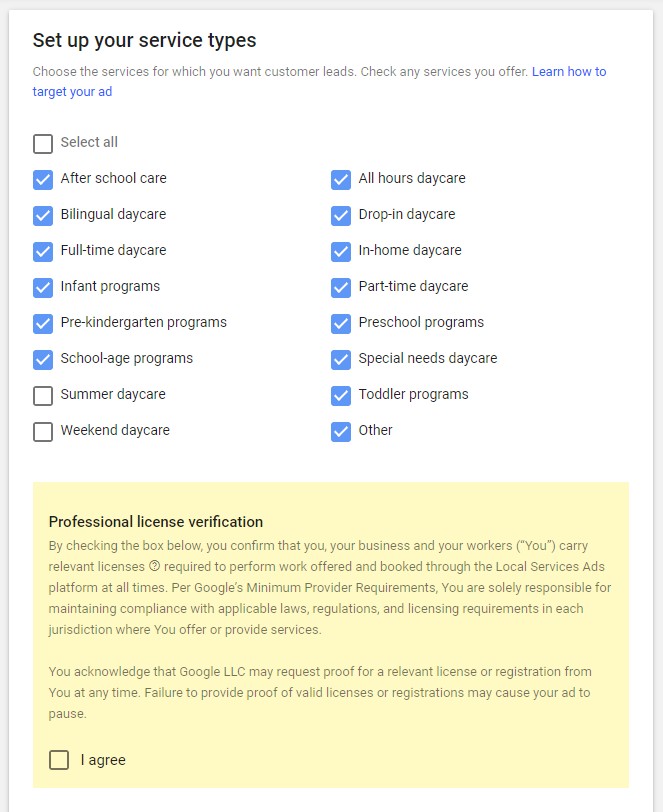
Task: Toggle Toddler programs checkbox
Action: (341, 396)
